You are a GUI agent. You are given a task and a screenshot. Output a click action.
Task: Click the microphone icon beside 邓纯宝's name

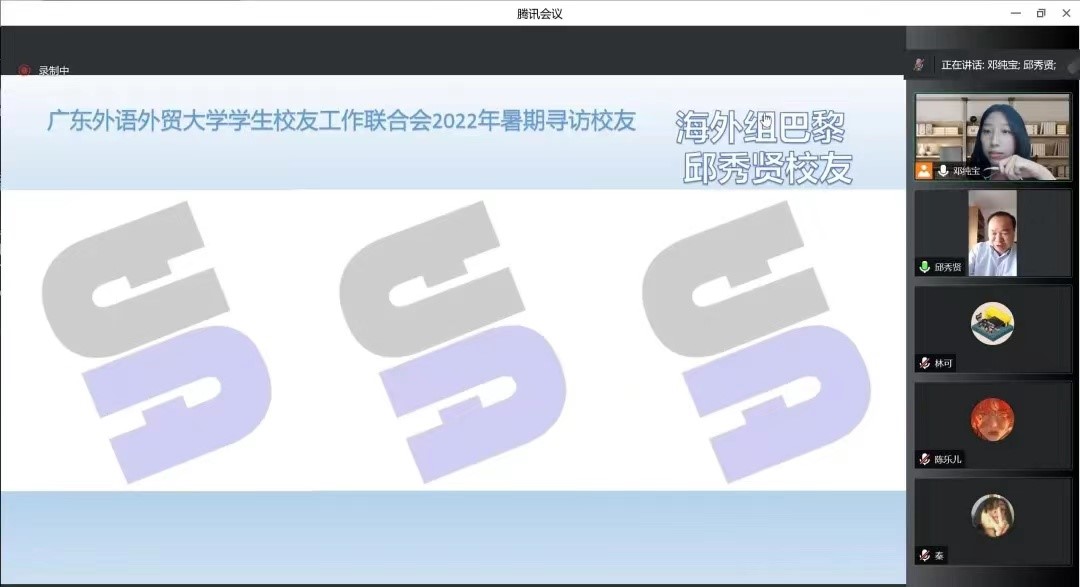942,171
